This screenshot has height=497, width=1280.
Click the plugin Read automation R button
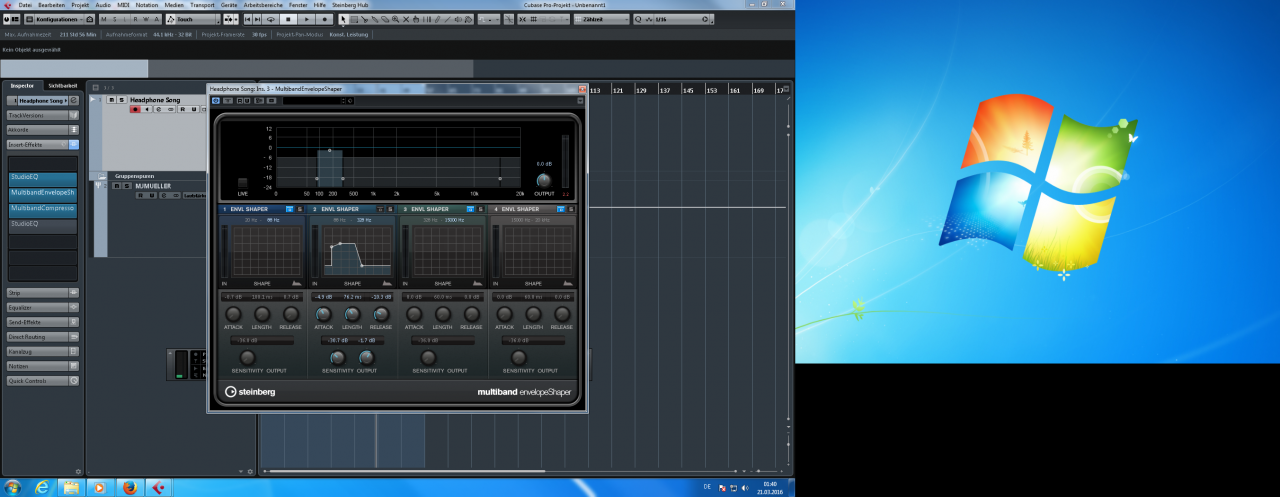click(239, 100)
